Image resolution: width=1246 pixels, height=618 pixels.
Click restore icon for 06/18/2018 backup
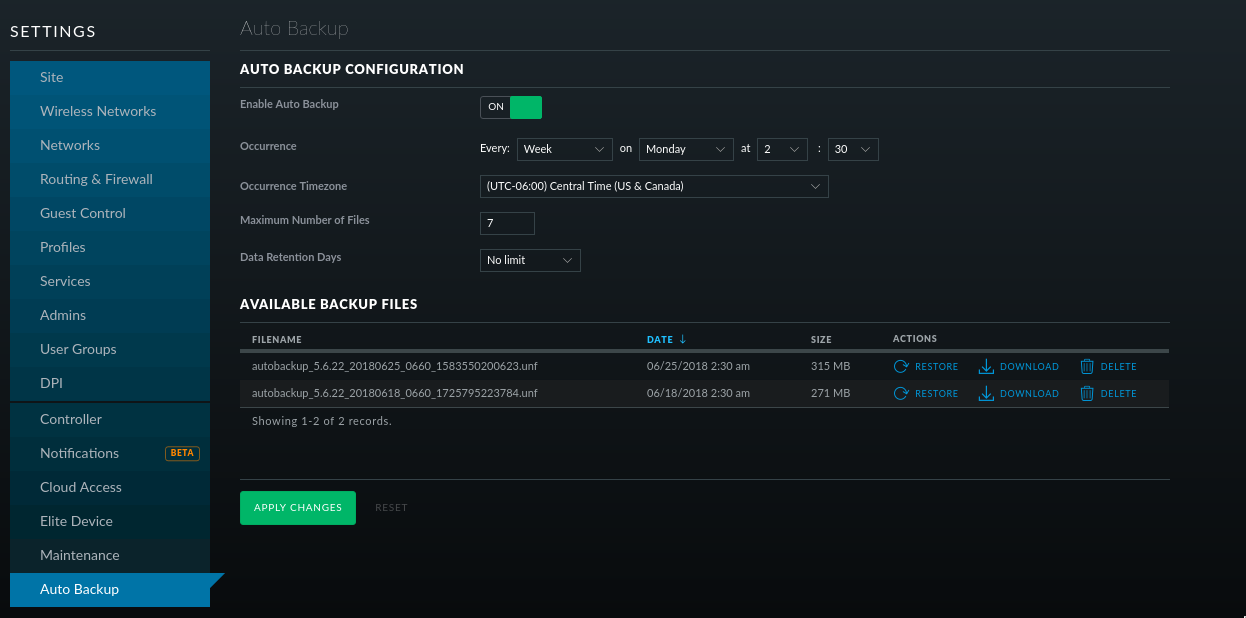click(900, 394)
